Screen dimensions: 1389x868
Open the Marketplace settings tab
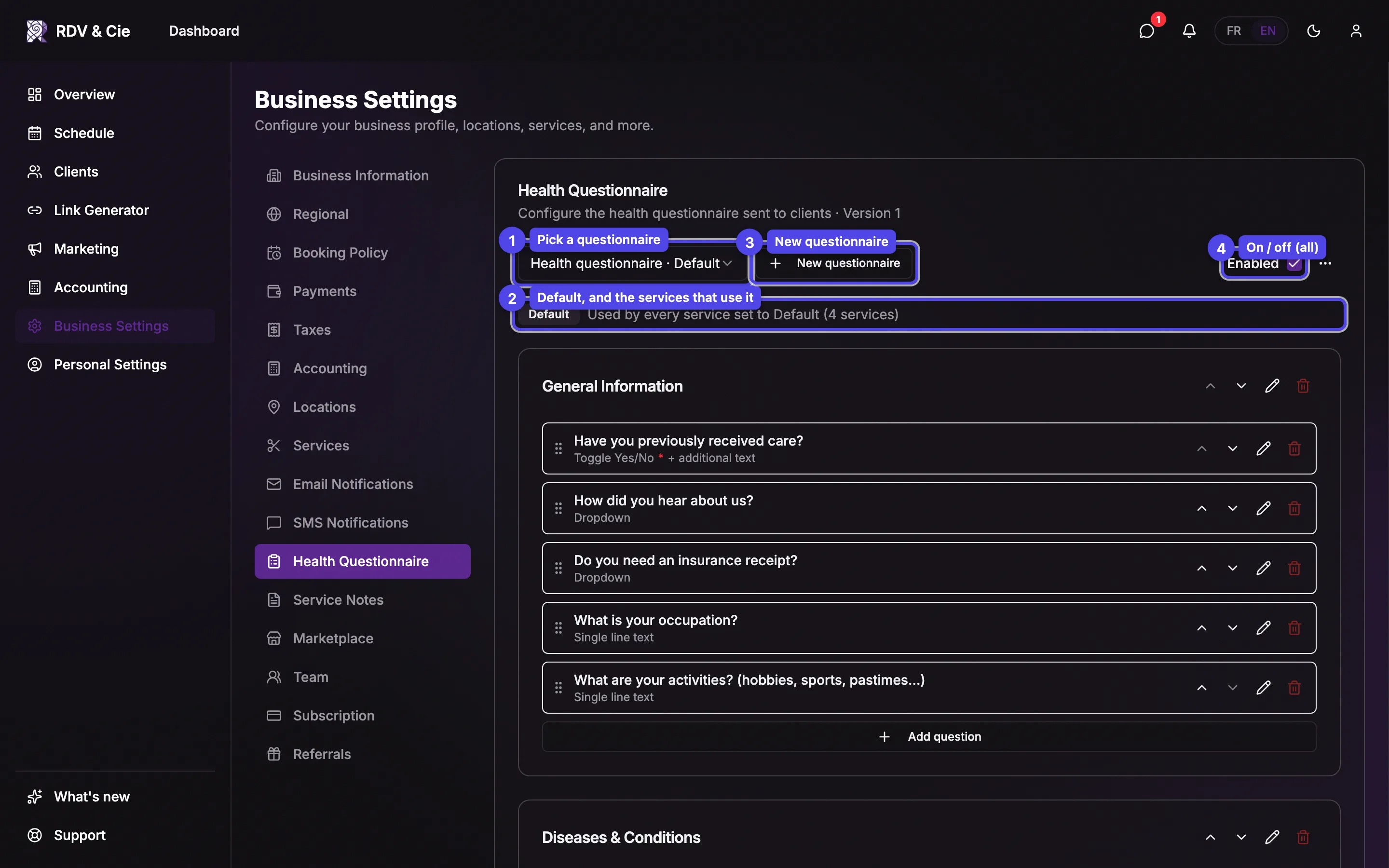click(362, 638)
